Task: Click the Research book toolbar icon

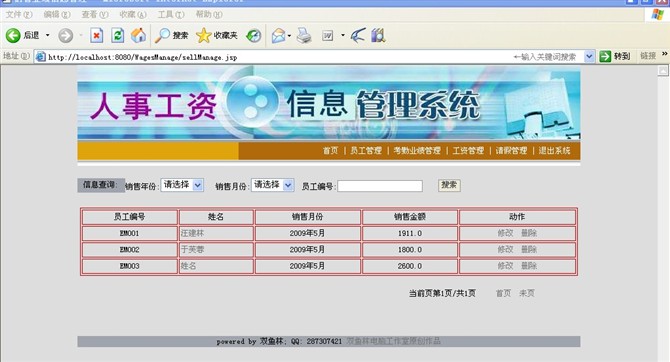Action: click(378, 35)
